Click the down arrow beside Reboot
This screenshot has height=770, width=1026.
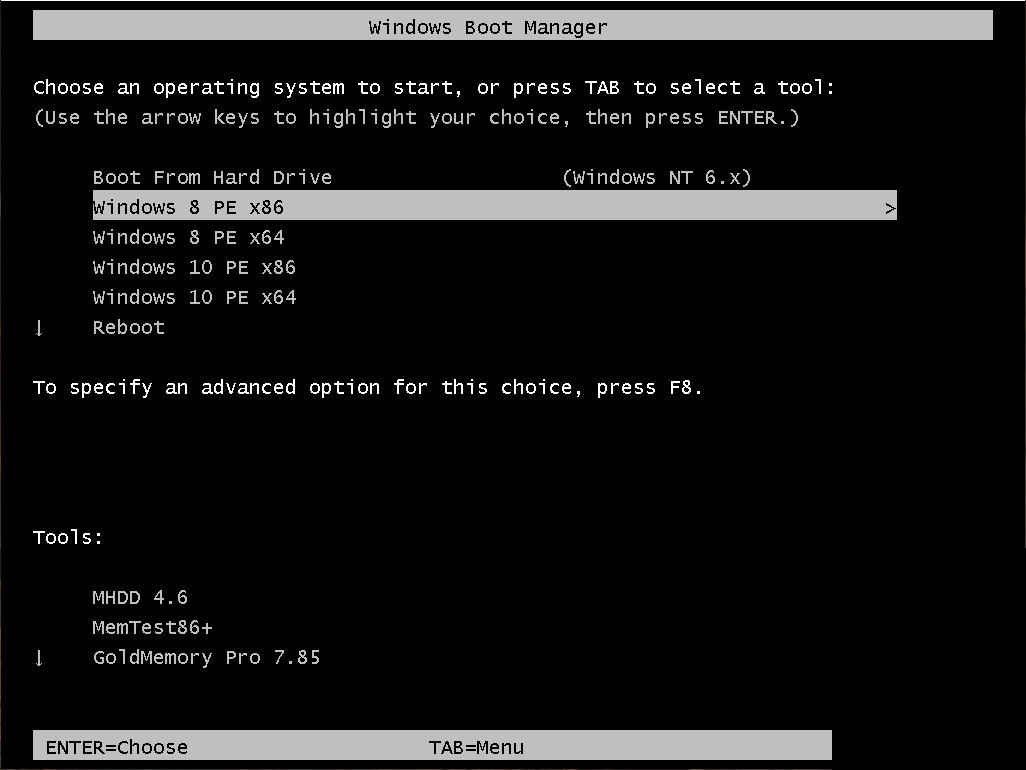39,328
